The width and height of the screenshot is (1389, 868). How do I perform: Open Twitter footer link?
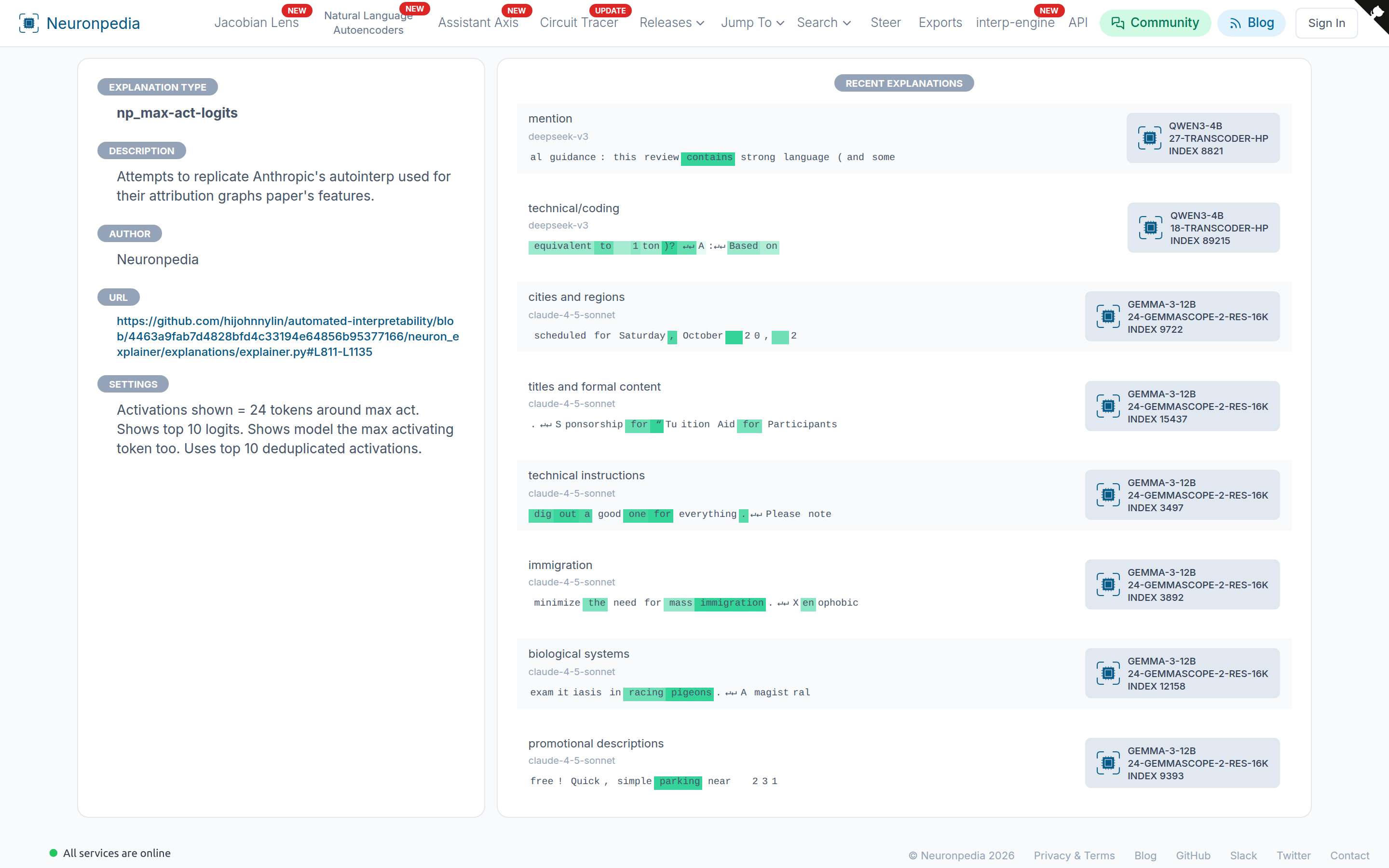point(1293,855)
